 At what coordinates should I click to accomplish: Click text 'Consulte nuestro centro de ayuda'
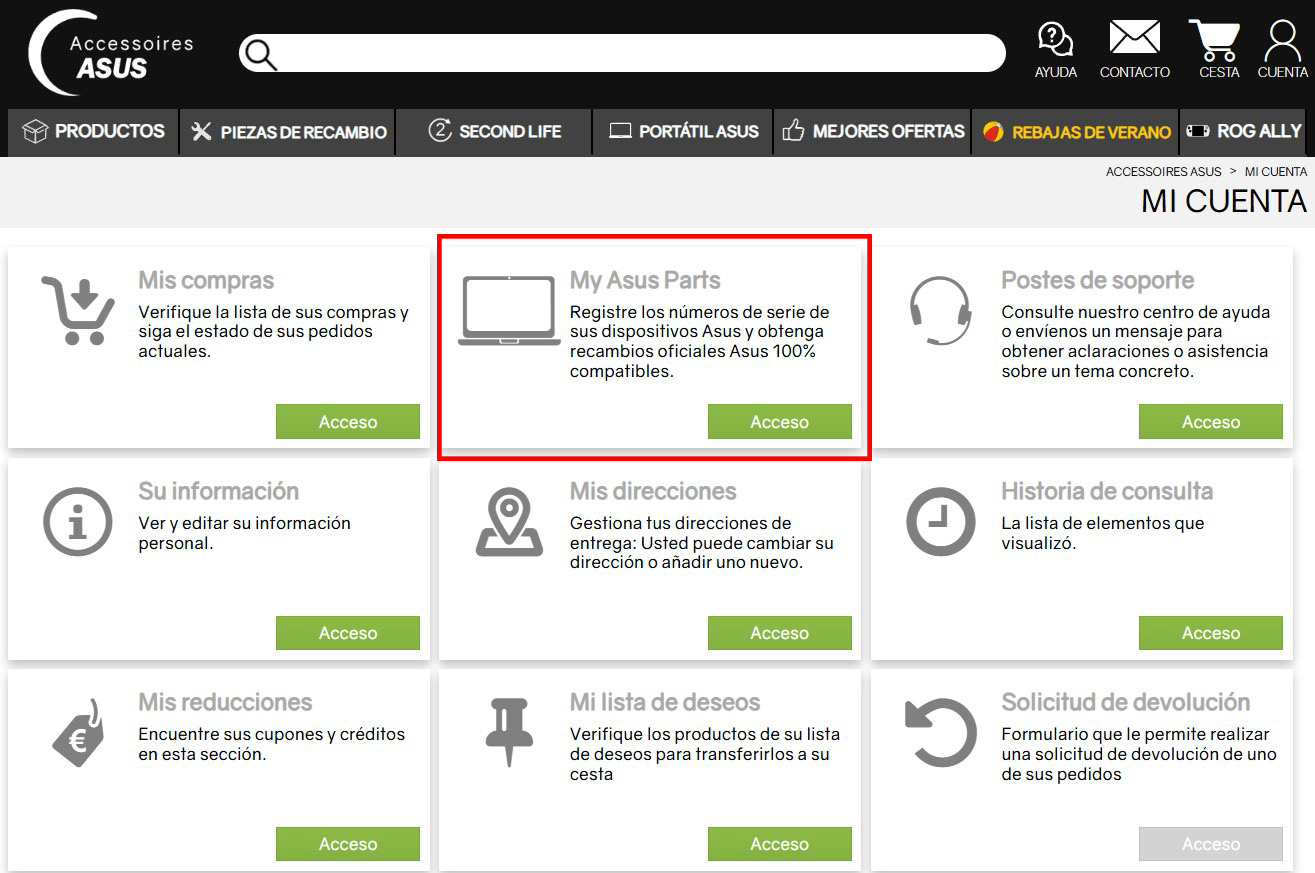[x=1136, y=312]
